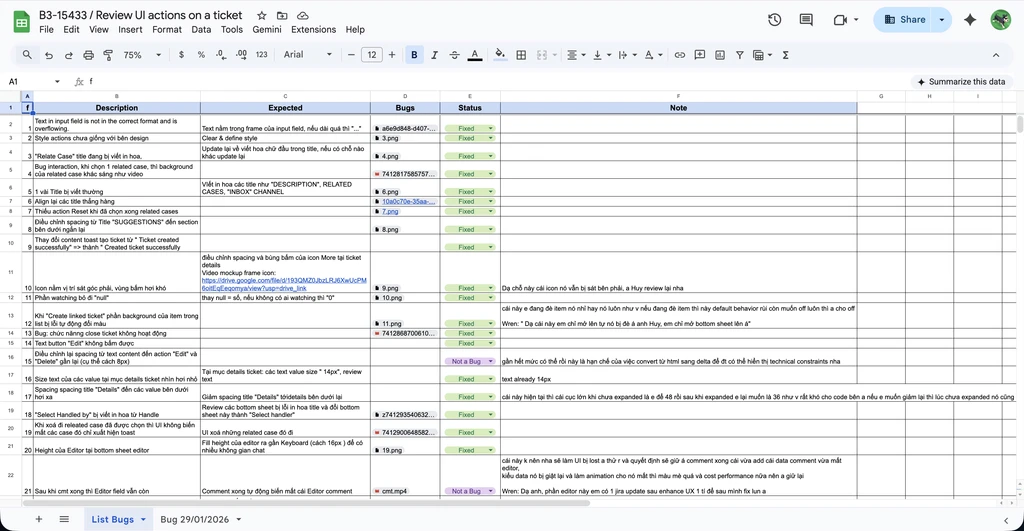Screen dimensions: 1024x531
Task: Star this document
Action: pos(261,15)
